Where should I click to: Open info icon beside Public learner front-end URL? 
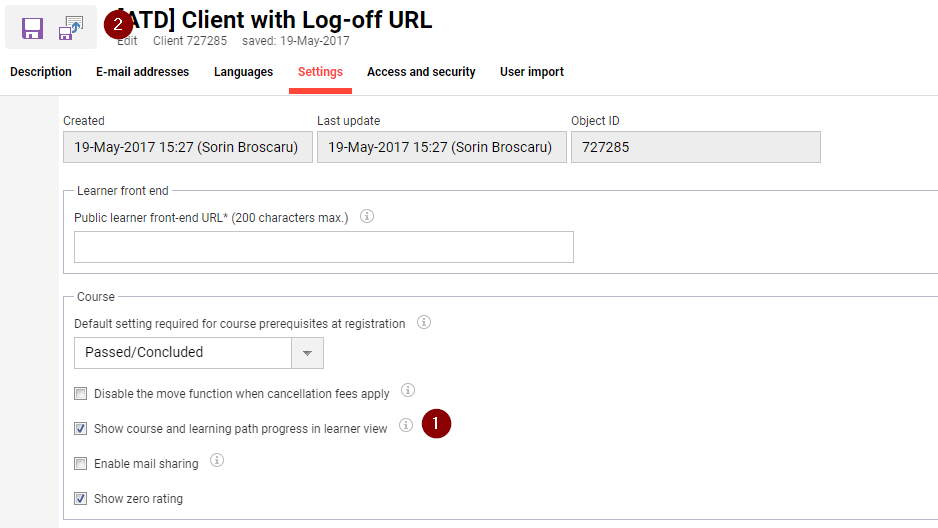point(367,216)
